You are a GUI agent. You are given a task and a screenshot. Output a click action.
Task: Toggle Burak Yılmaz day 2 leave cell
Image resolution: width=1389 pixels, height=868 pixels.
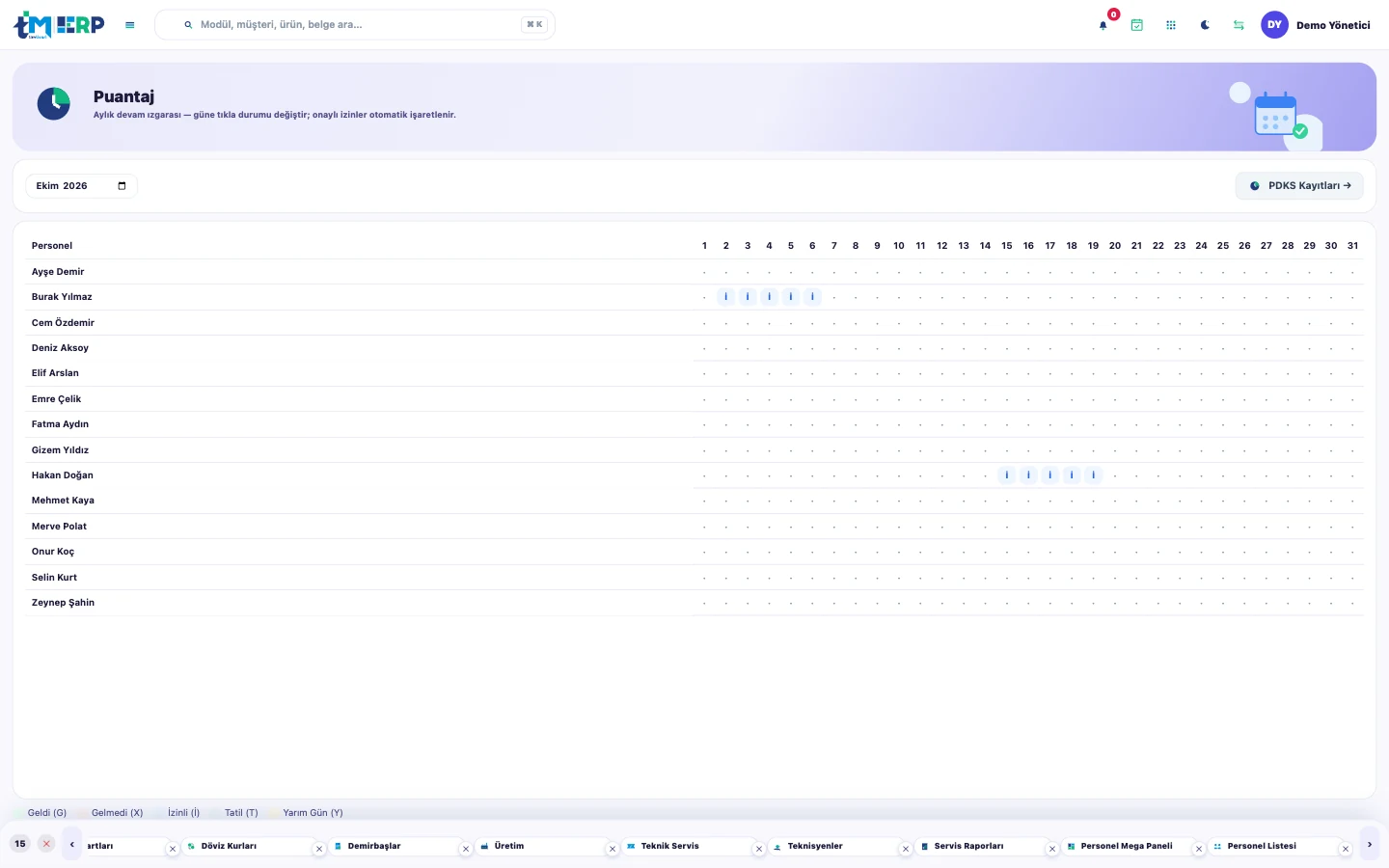click(x=726, y=297)
